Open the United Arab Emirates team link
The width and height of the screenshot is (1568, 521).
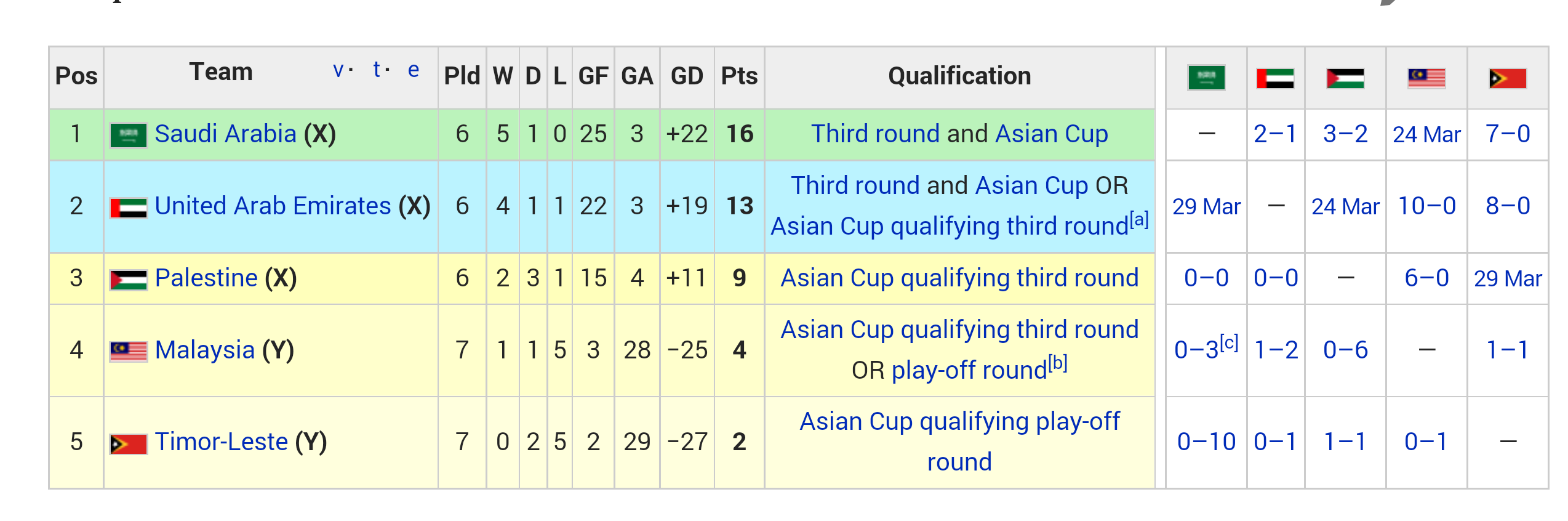(273, 206)
